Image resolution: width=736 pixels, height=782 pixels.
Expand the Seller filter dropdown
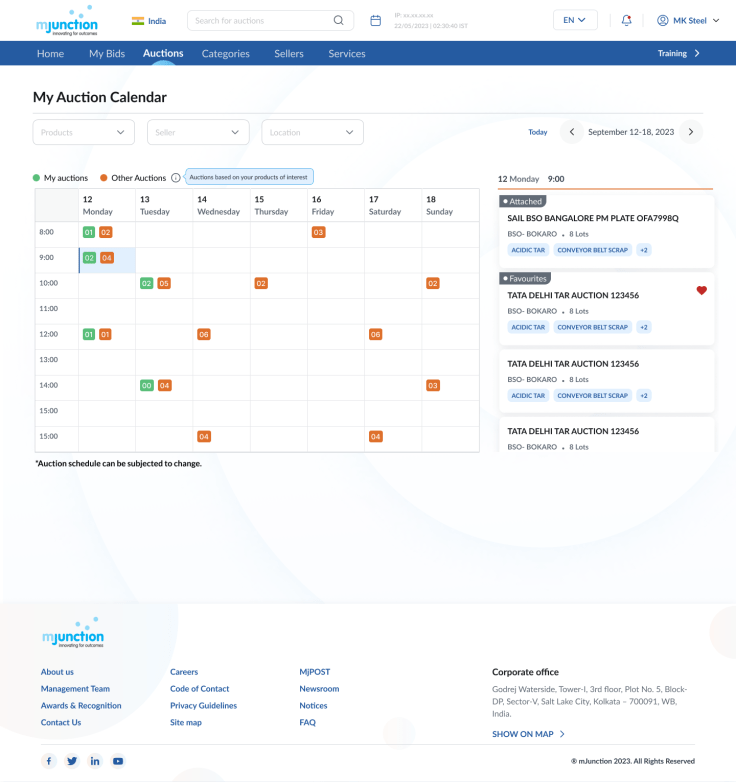click(x=198, y=132)
